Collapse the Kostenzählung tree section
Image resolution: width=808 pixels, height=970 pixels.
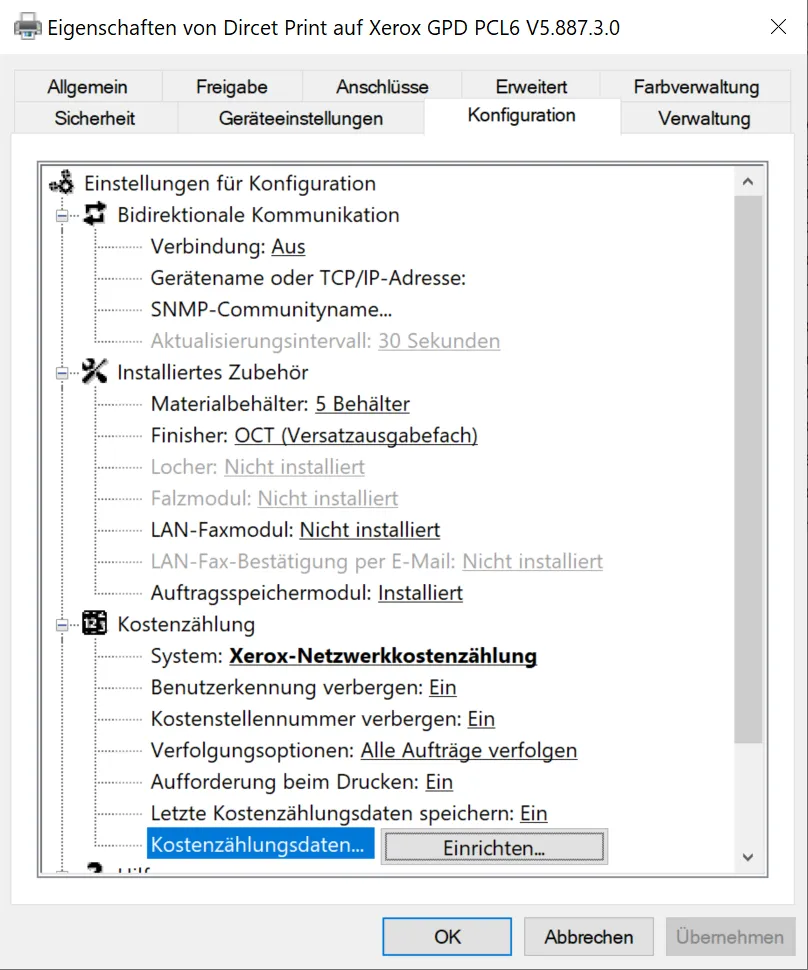point(62,625)
